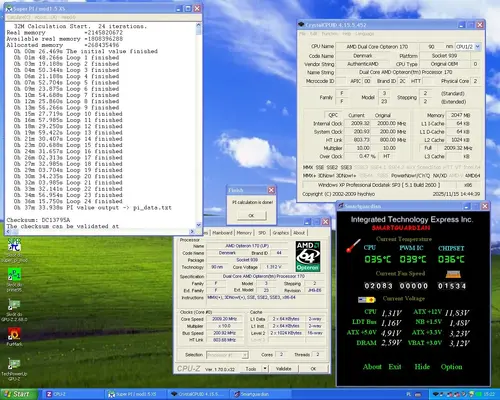The height and width of the screenshot is (400, 500).
Task: Click About in Smartguardian
Action: point(372,367)
